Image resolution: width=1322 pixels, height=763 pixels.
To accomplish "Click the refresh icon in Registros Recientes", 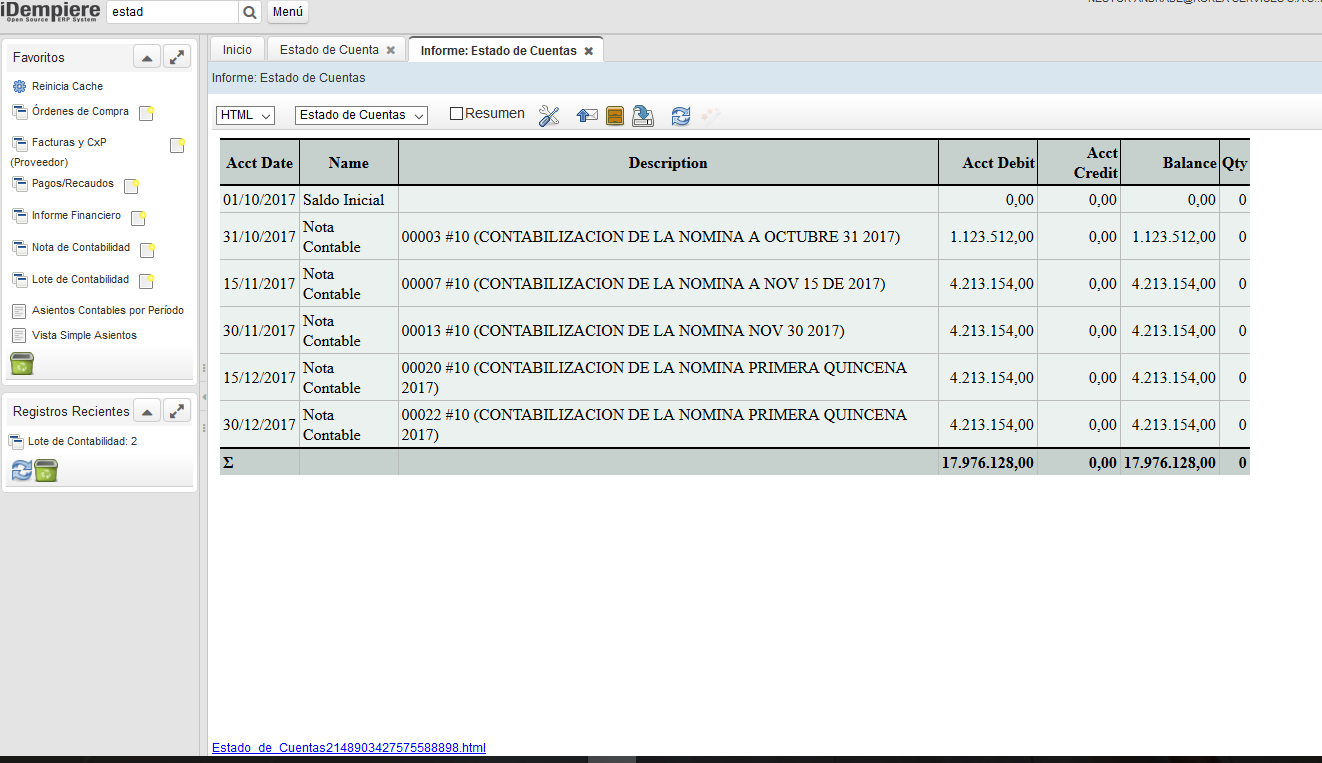I will (x=21, y=471).
